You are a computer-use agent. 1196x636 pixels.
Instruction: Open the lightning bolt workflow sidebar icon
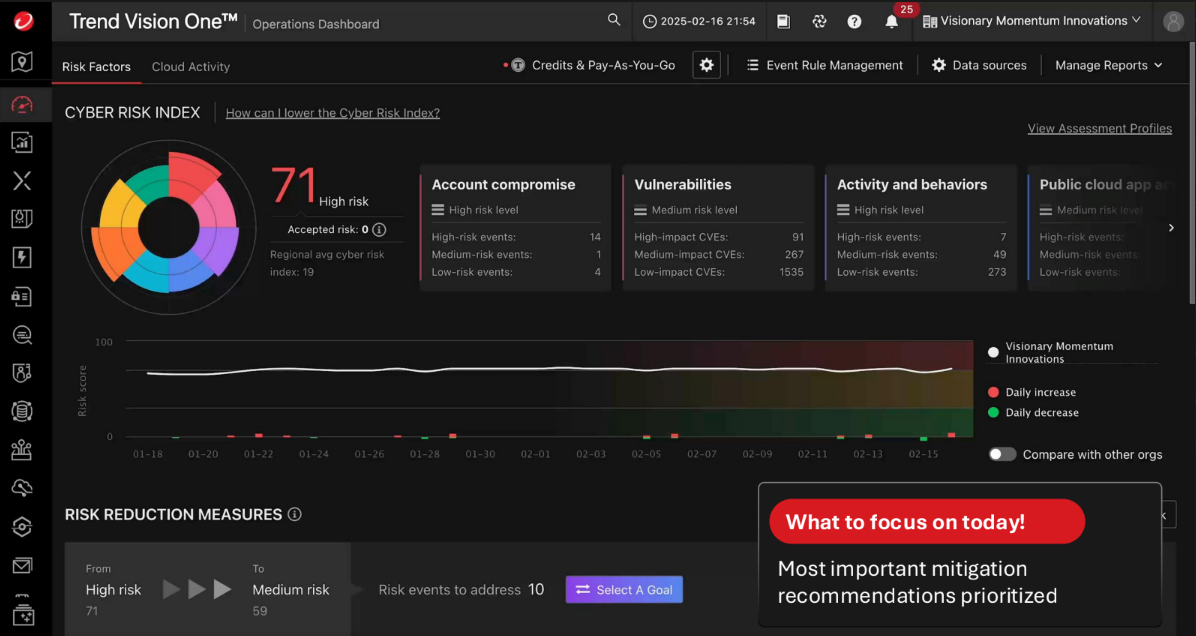[x=22, y=257]
